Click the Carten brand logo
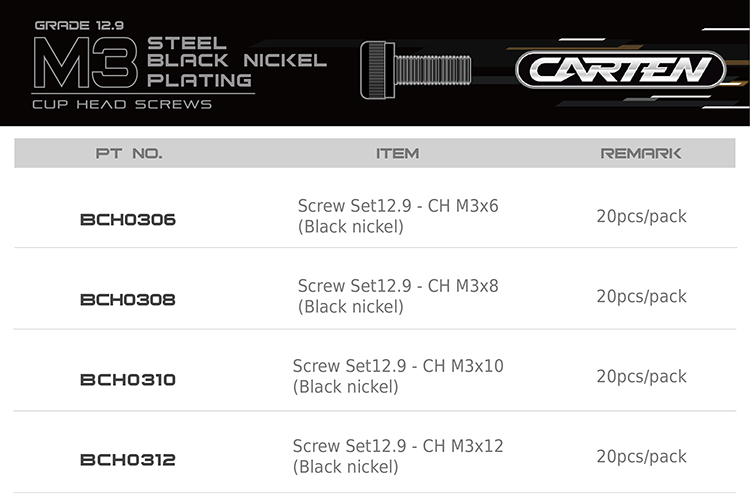The image size is (750, 500). [621, 70]
